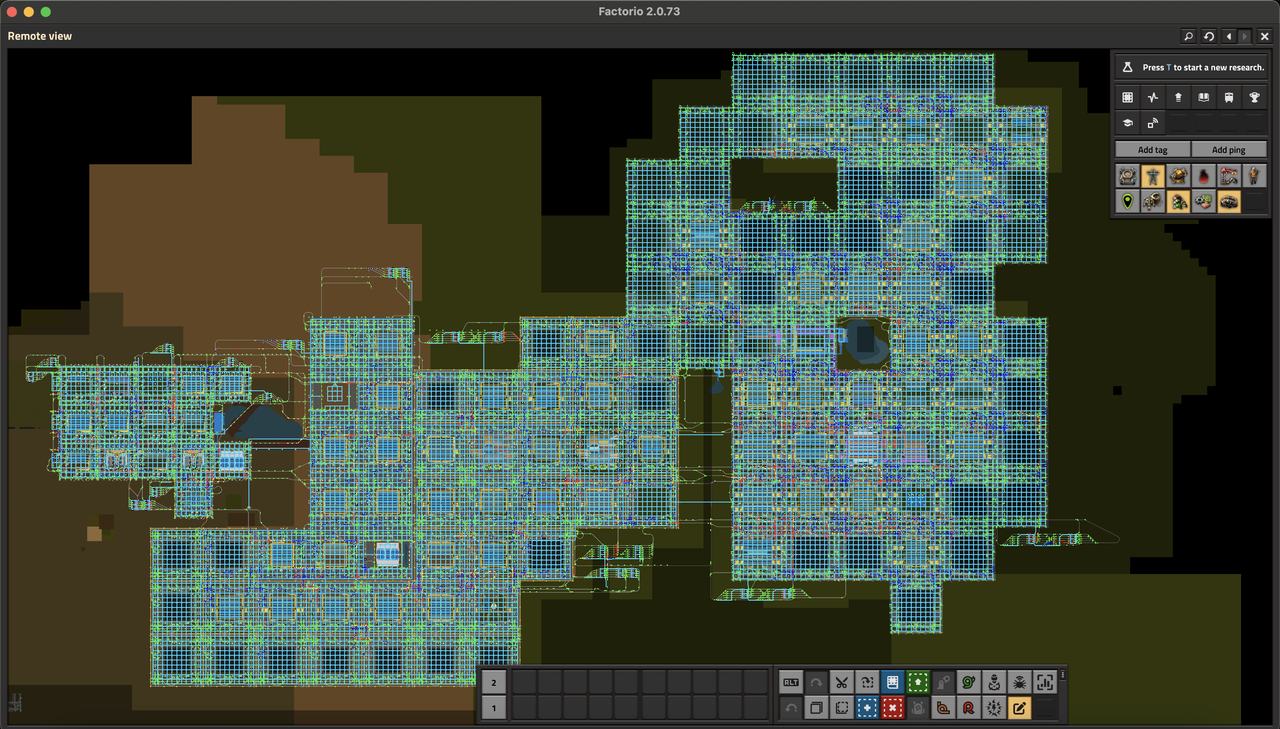
Task: Open the trains overview icon
Action: click(x=1229, y=97)
